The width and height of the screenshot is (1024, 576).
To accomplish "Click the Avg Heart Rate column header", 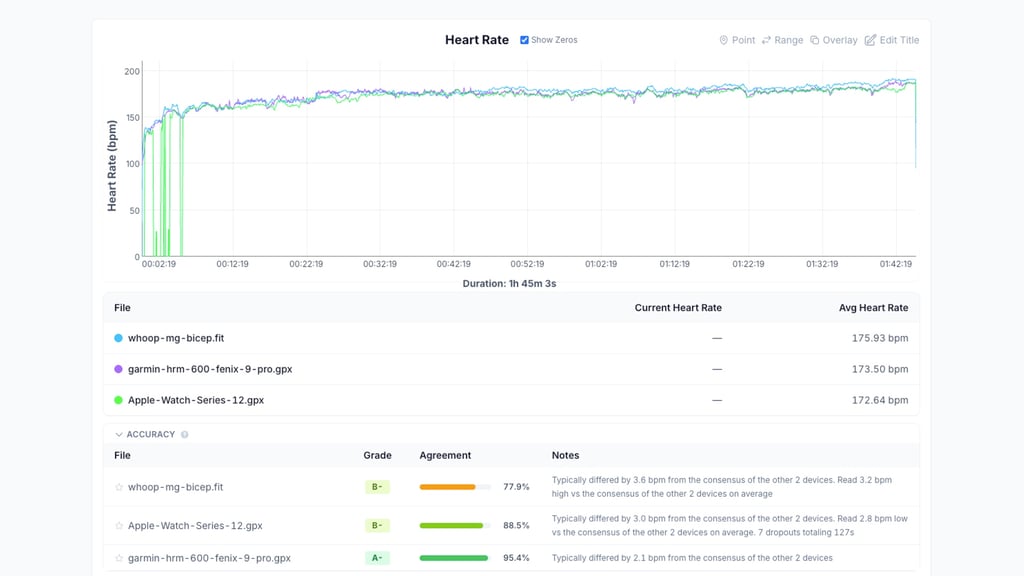I will [873, 308].
